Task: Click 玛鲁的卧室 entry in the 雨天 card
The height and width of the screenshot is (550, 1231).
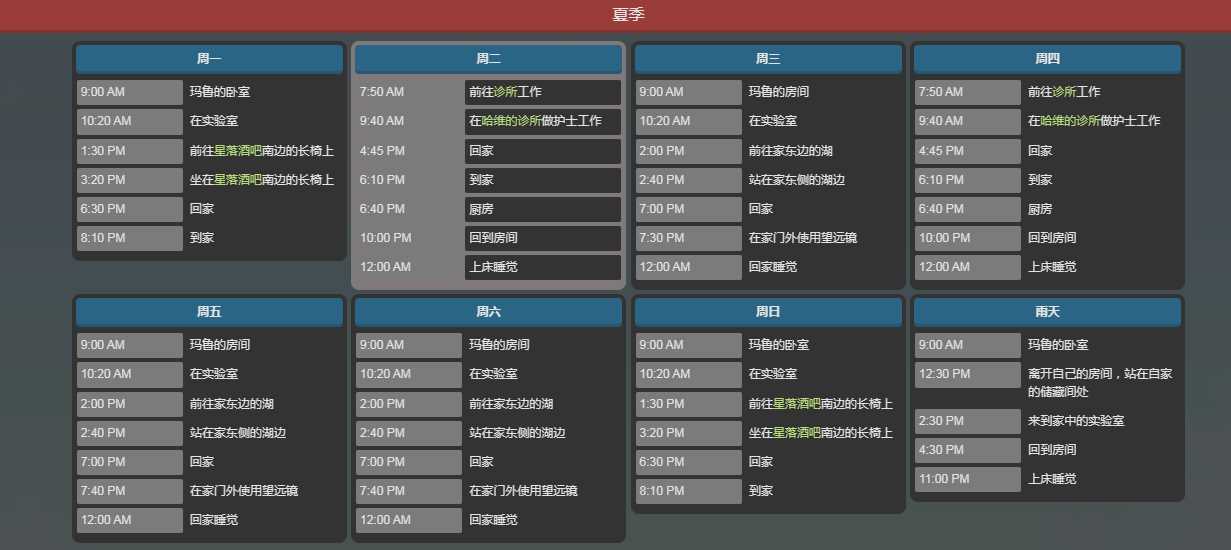Action: (1058, 345)
